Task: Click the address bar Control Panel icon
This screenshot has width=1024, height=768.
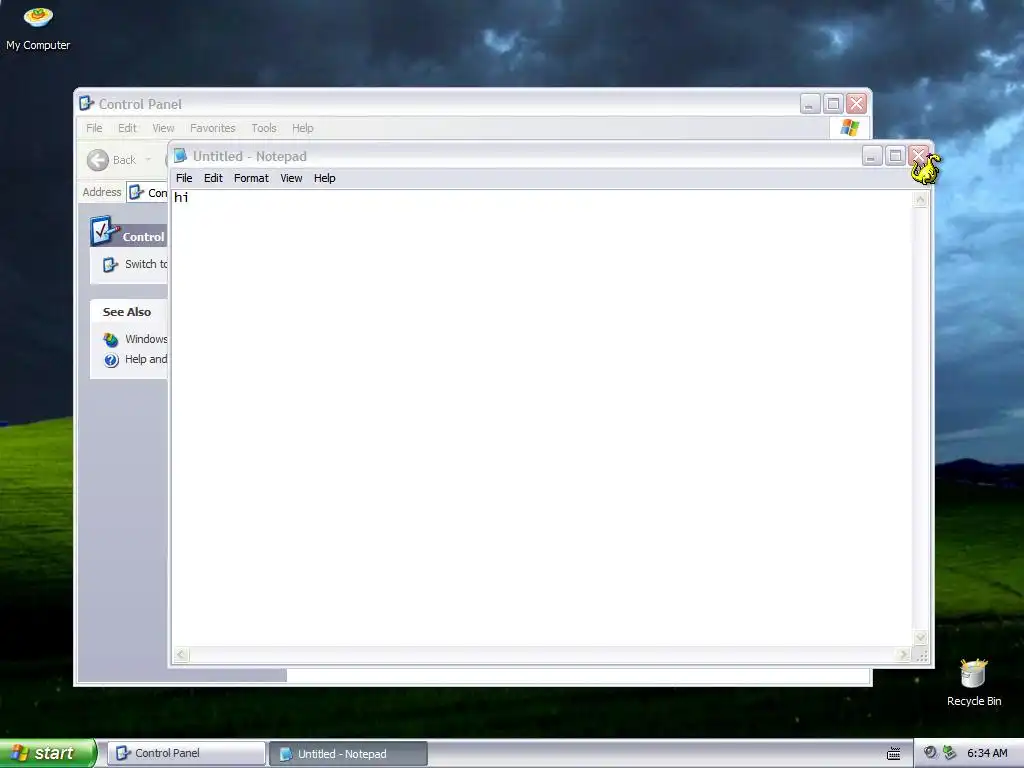Action: [x=136, y=192]
